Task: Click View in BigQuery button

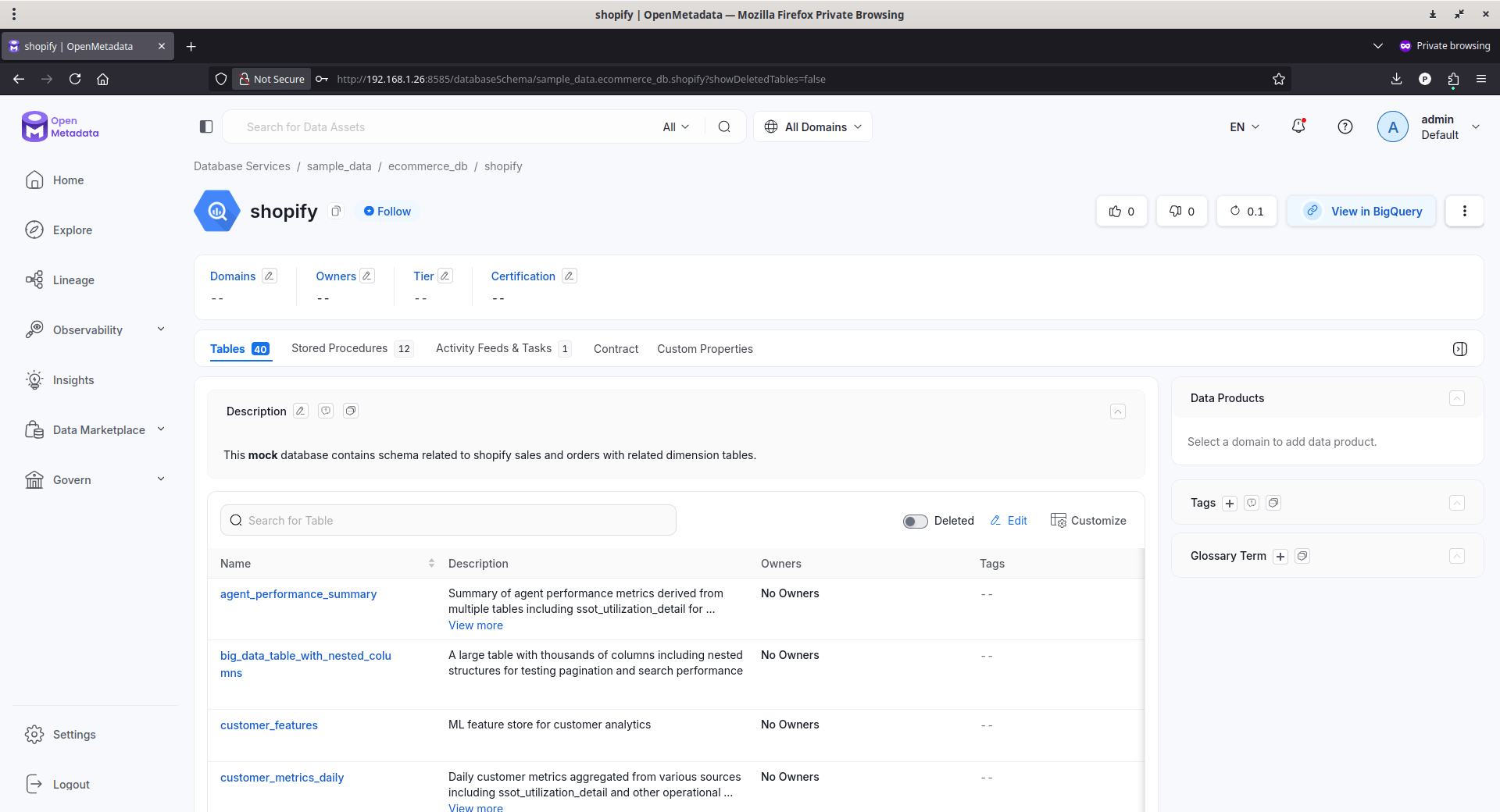Action: tap(1362, 211)
